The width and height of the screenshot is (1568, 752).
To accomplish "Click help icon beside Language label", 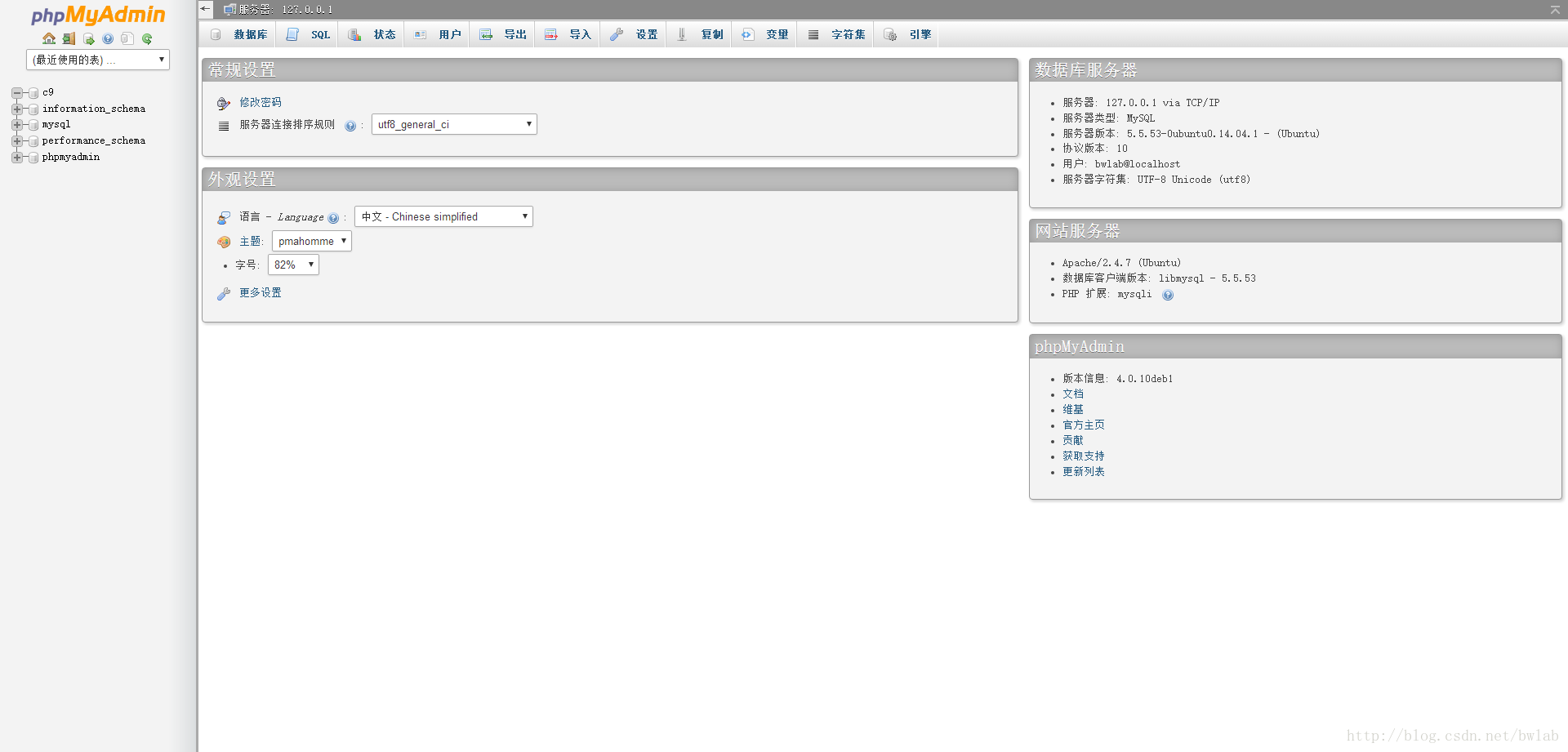I will [333, 218].
